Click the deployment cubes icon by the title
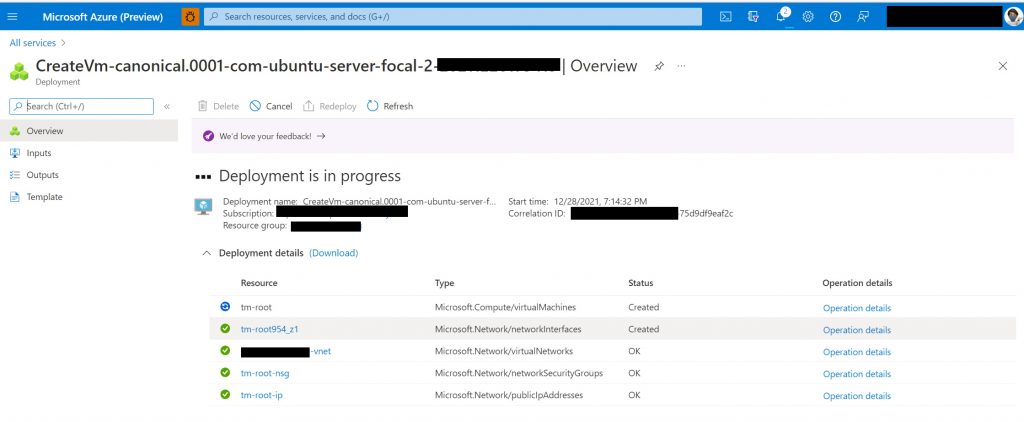This screenshot has width=1024, height=422. point(19,71)
